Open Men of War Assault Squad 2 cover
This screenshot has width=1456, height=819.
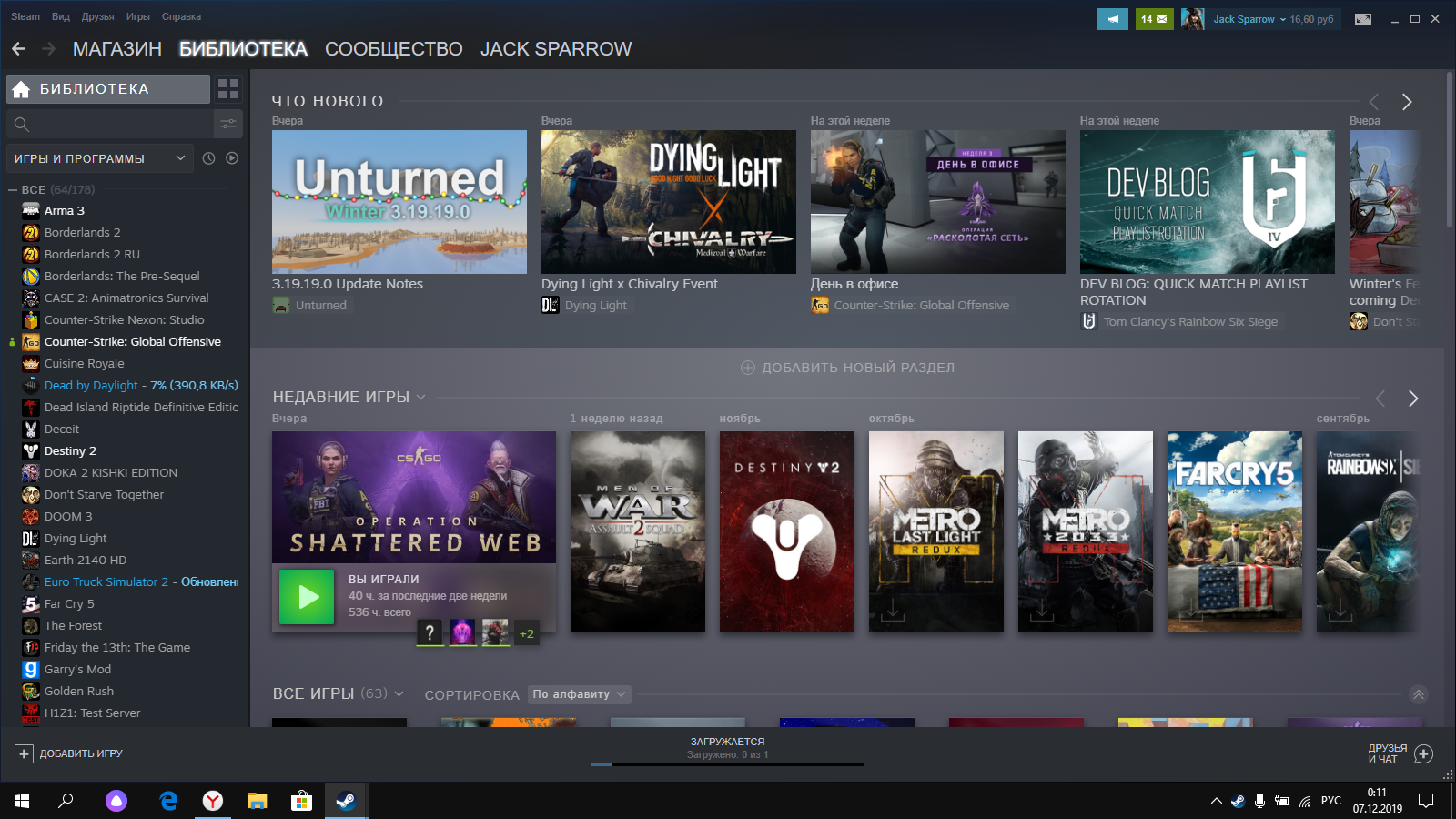coord(638,531)
